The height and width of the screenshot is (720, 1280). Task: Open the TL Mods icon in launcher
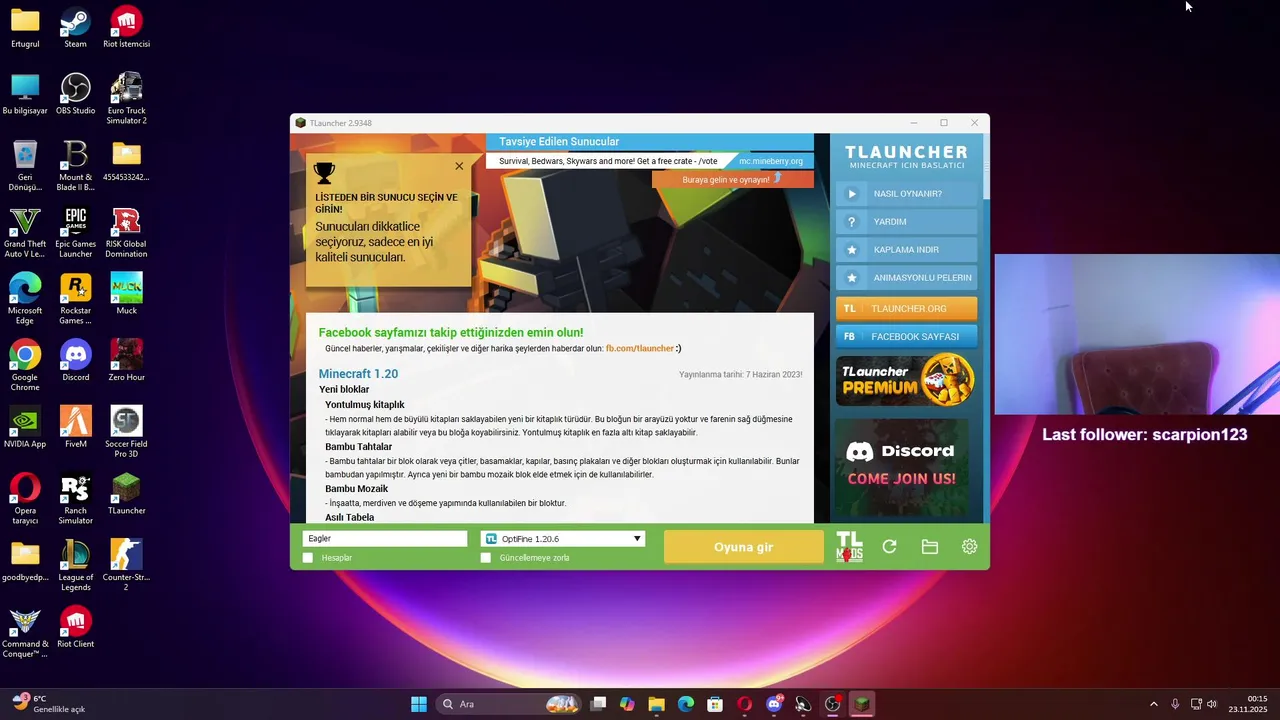click(x=849, y=547)
